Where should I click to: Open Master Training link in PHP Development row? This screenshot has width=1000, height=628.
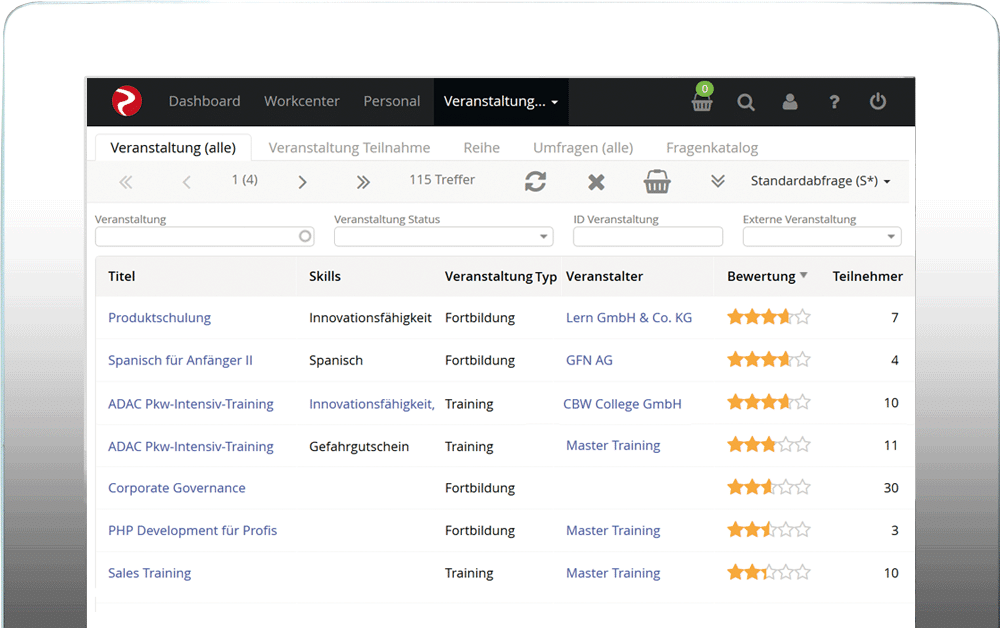point(613,530)
